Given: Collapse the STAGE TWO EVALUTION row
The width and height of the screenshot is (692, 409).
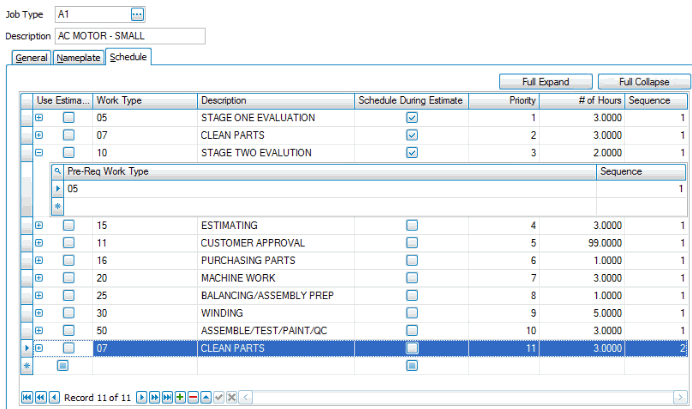Looking at the screenshot, I should coord(39,153).
